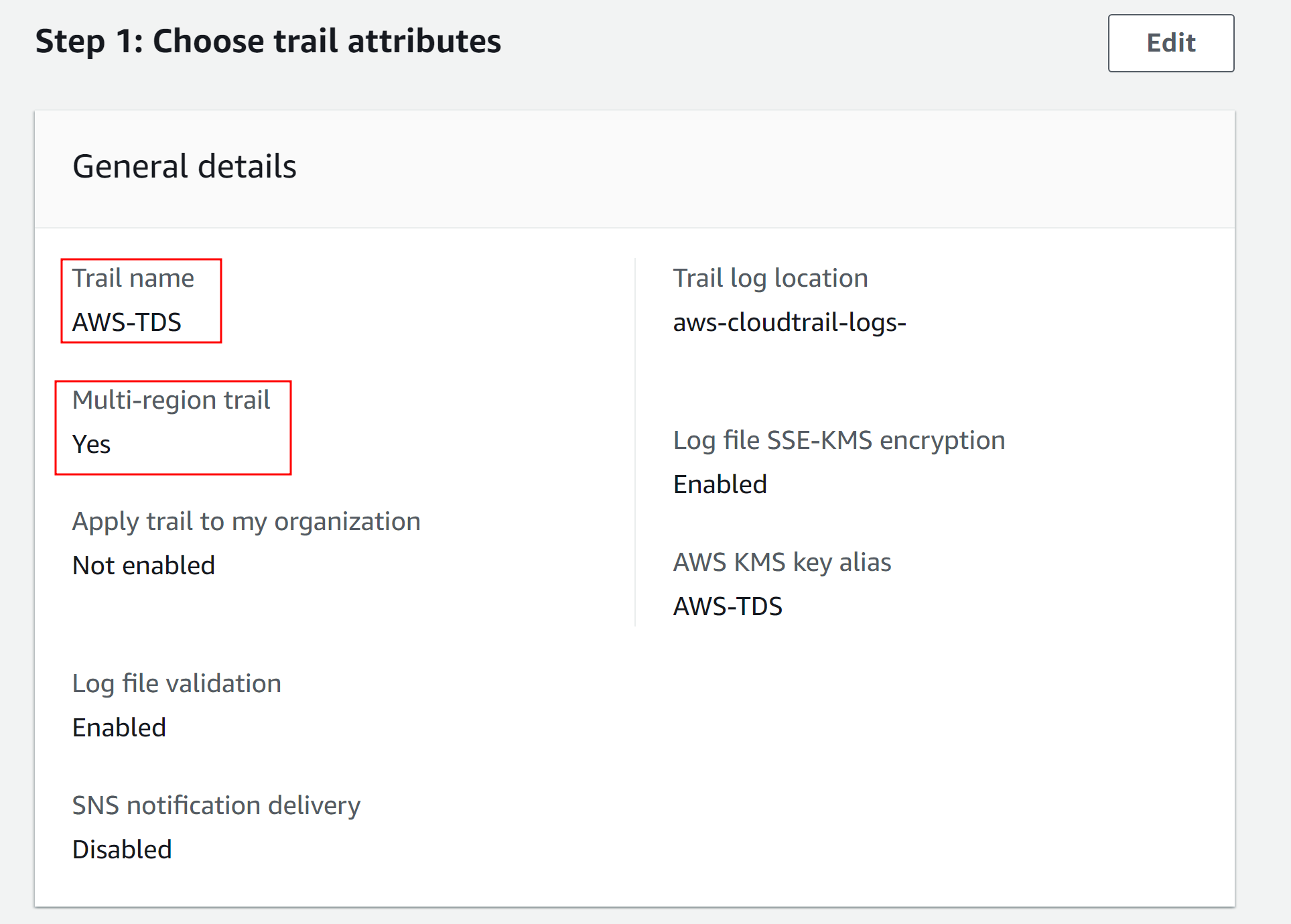Click the SNS notification delivery label

click(216, 805)
